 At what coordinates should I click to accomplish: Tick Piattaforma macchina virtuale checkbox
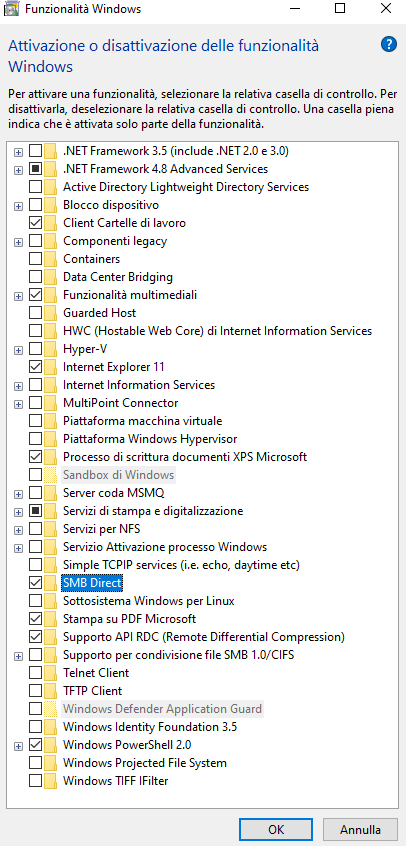35,421
